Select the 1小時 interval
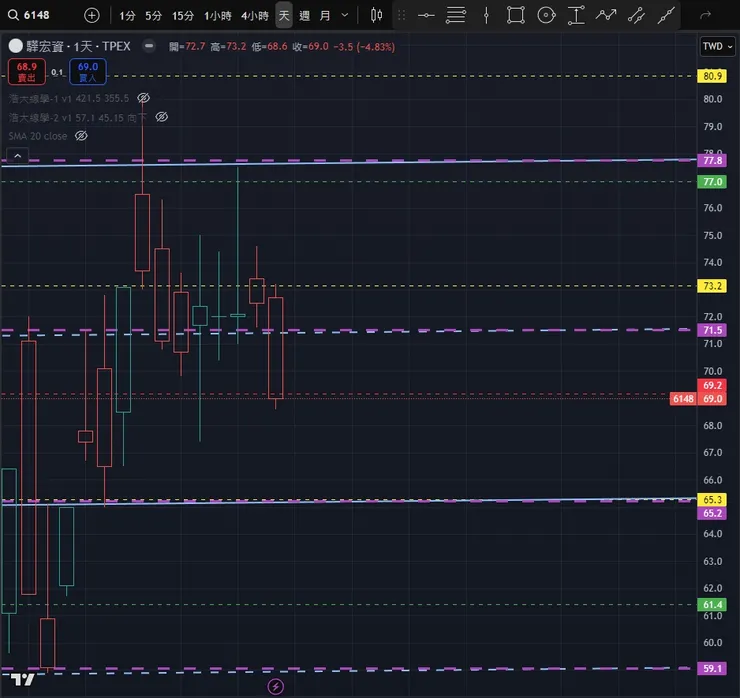This screenshot has width=740, height=698. click(218, 16)
